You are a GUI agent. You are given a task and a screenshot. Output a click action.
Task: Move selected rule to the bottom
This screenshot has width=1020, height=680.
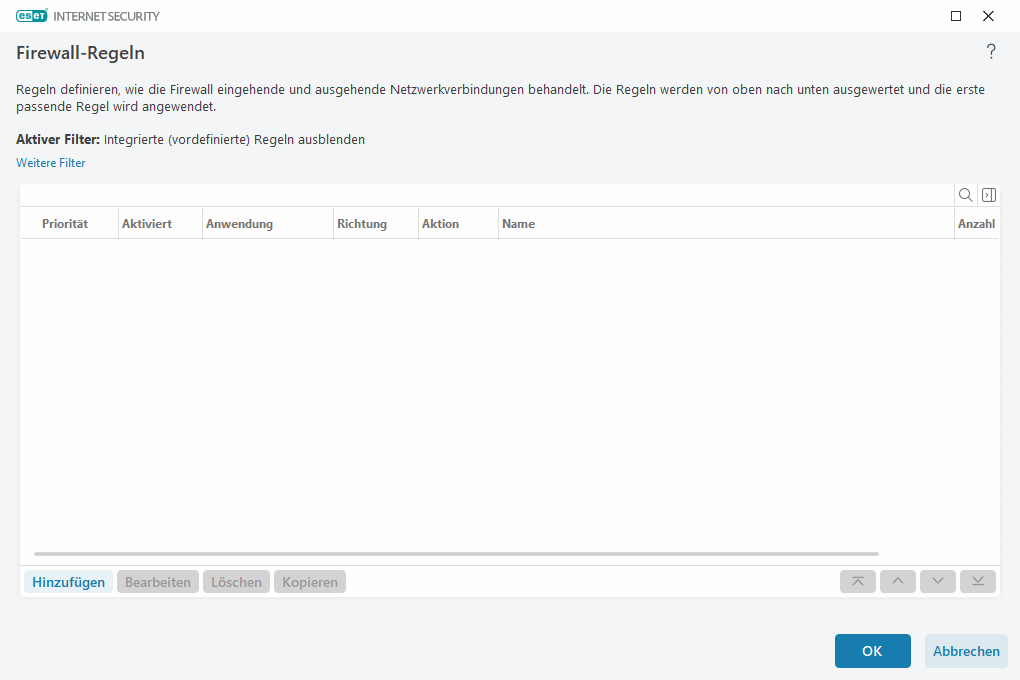click(x=977, y=581)
